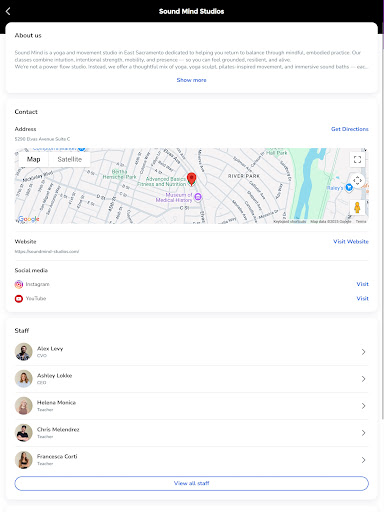
Task: Center the map with camera controls button
Action: point(357,181)
